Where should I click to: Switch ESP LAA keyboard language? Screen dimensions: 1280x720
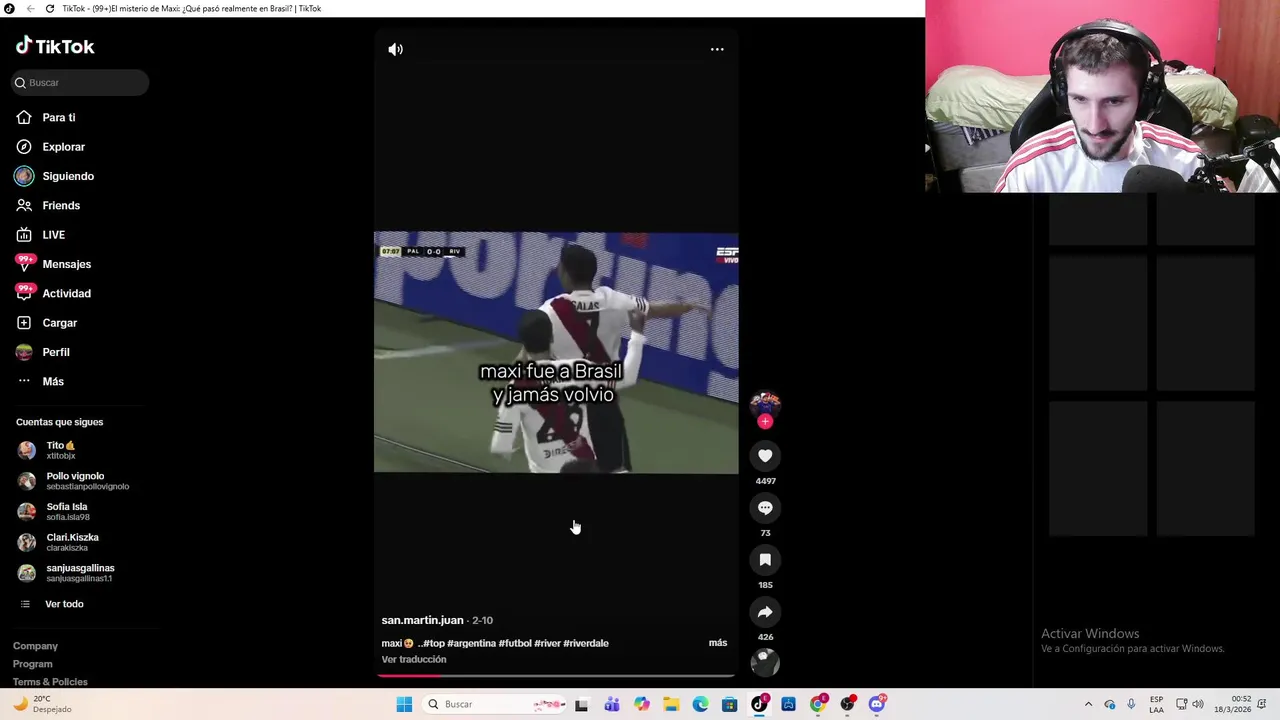(1156, 704)
